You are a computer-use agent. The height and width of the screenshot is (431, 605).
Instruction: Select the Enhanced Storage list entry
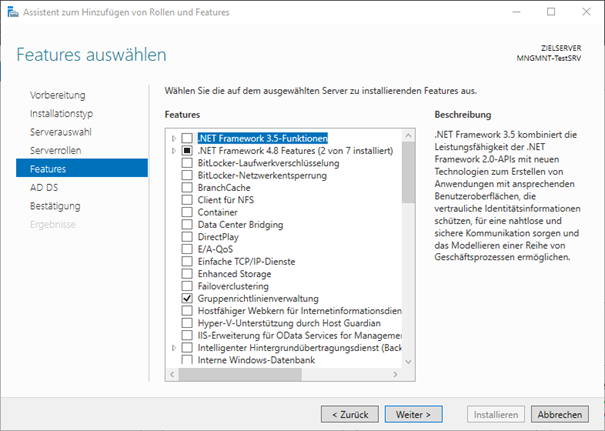234,273
